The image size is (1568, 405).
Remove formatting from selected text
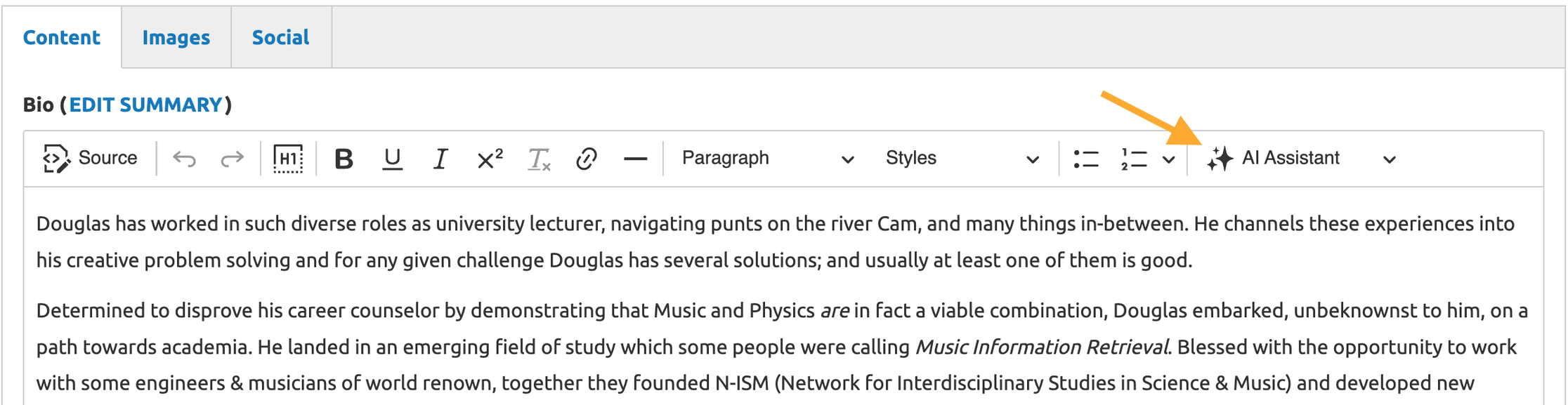(539, 159)
